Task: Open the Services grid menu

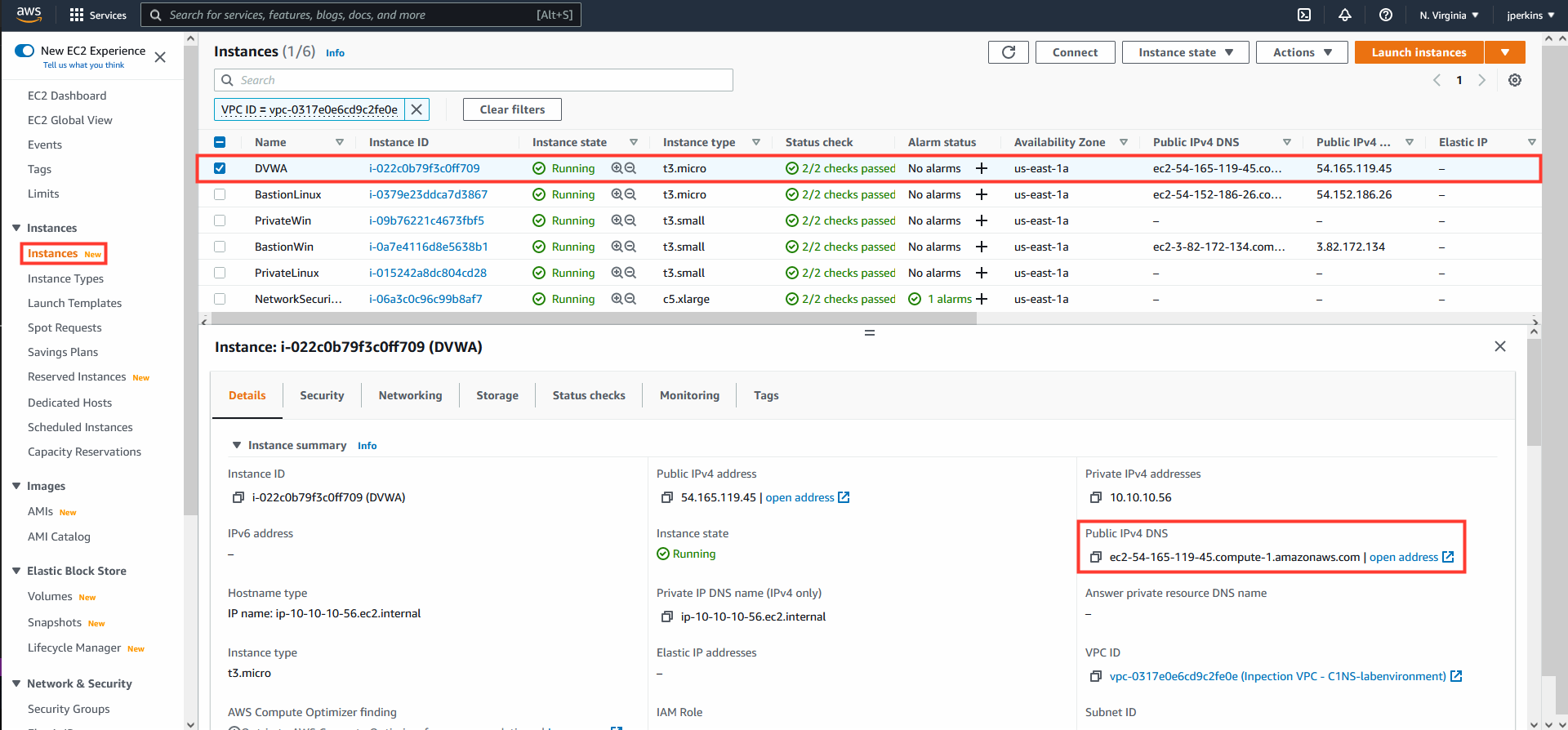Action: pyautogui.click(x=98, y=15)
